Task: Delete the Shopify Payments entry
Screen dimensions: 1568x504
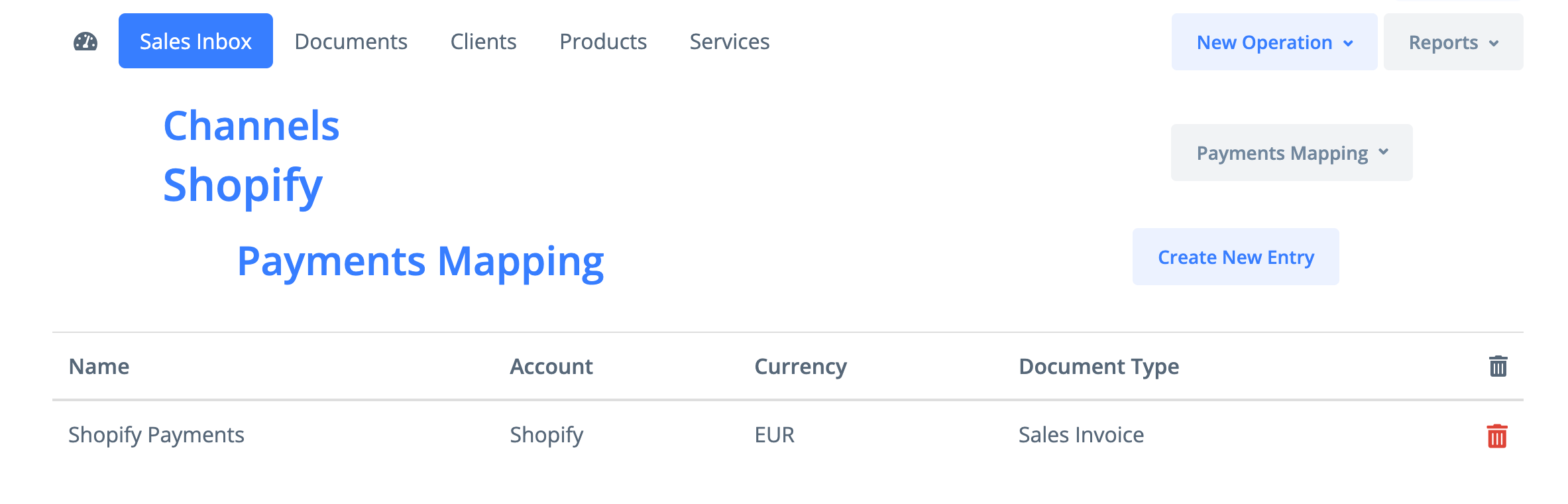Action: point(1497,436)
